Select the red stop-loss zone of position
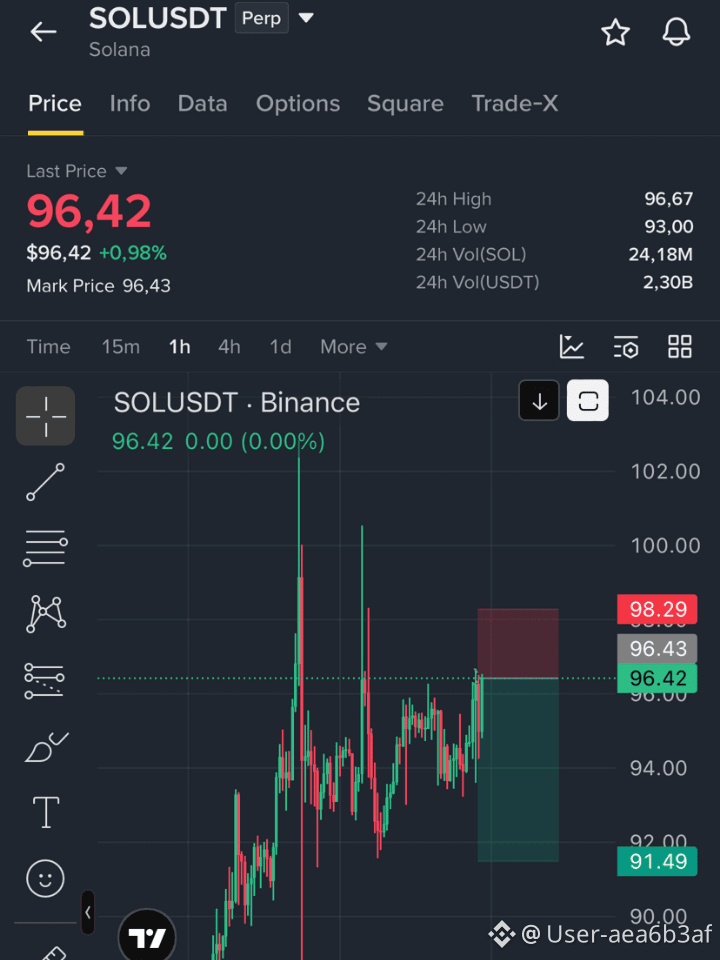Viewport: 720px width, 960px height. pos(518,643)
